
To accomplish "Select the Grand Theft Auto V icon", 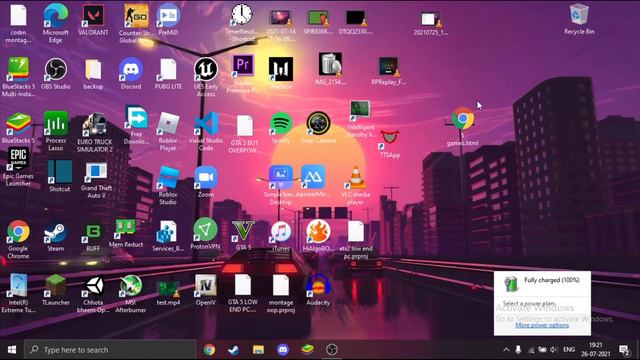I will 96,172.
